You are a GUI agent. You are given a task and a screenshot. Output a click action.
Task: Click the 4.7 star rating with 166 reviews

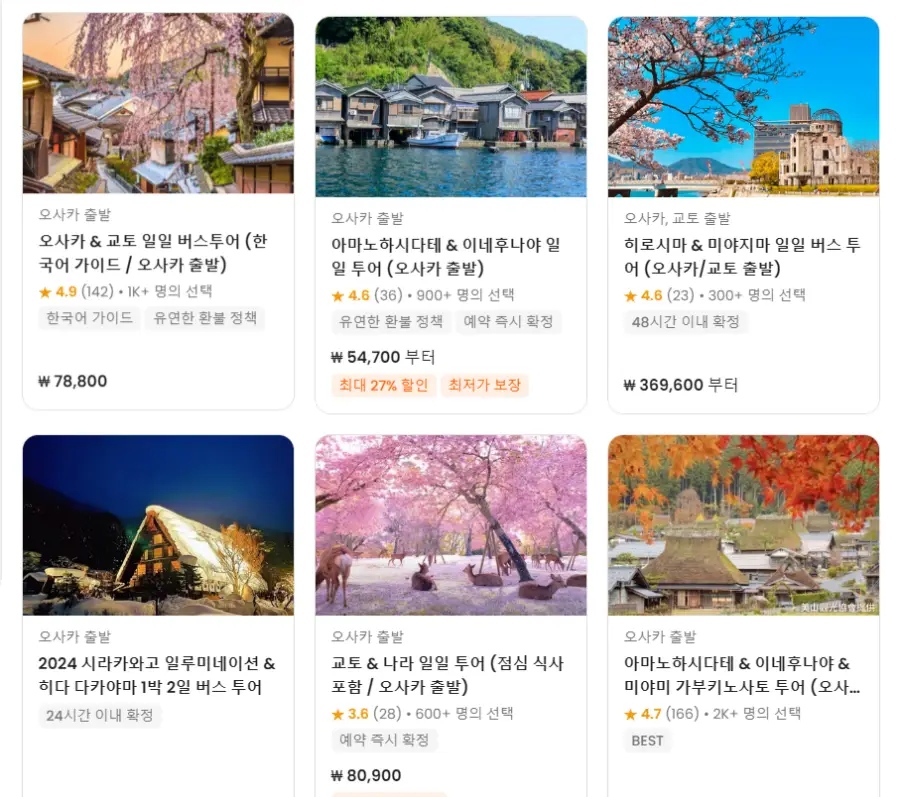(x=661, y=714)
